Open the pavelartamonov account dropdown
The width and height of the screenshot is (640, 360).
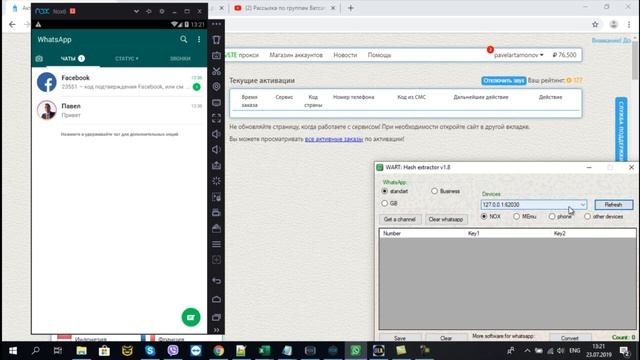[x=518, y=55]
